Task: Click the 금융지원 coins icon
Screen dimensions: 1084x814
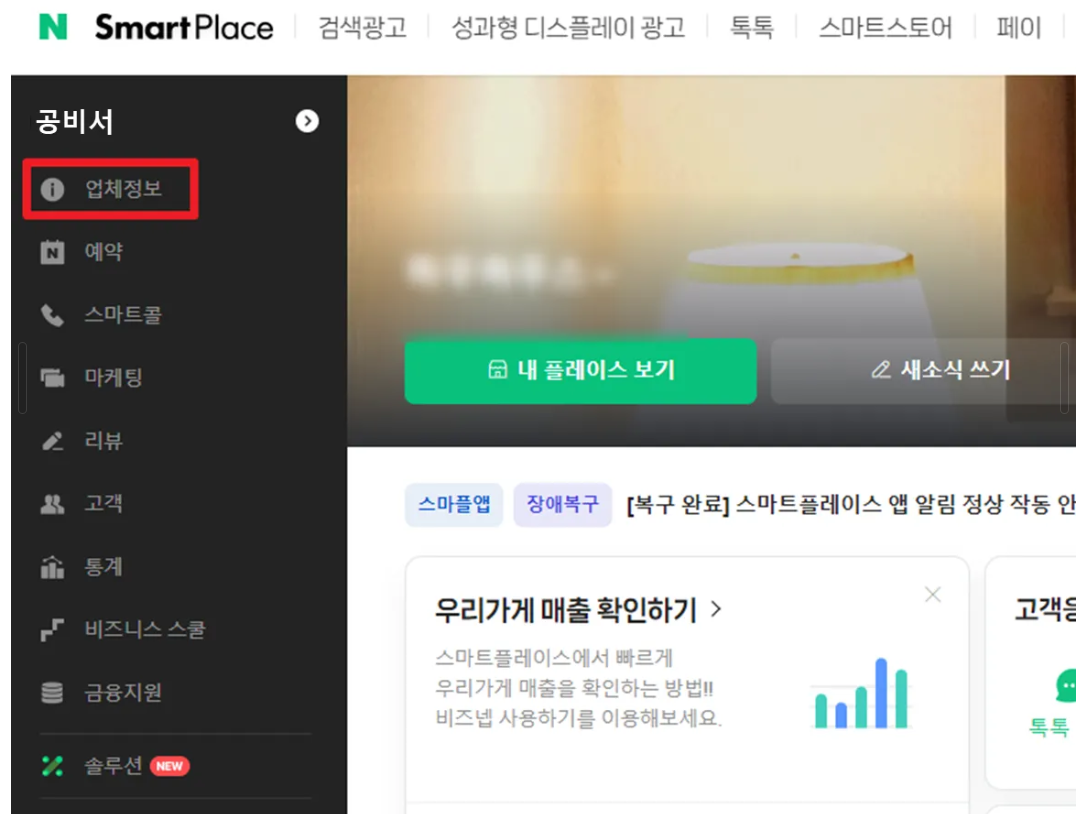Action: pyautogui.click(x=53, y=692)
